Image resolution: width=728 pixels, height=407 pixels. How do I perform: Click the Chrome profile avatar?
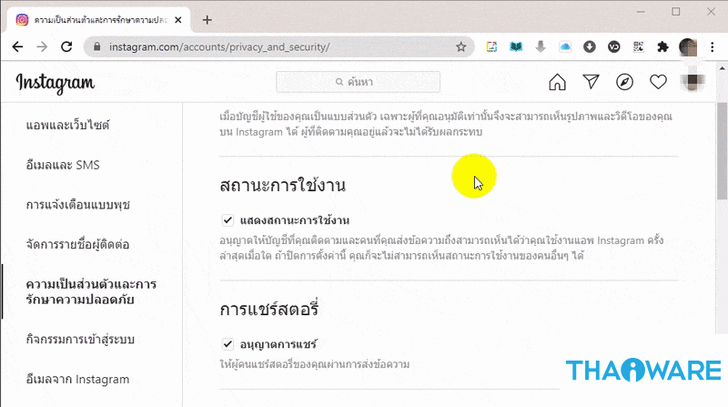[x=688, y=47]
